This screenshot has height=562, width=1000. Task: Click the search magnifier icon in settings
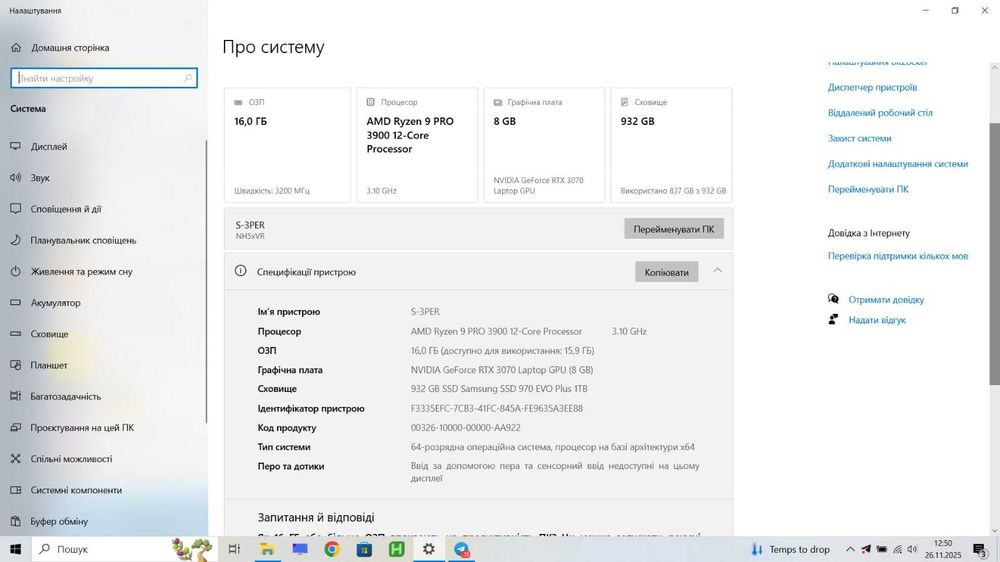188,78
